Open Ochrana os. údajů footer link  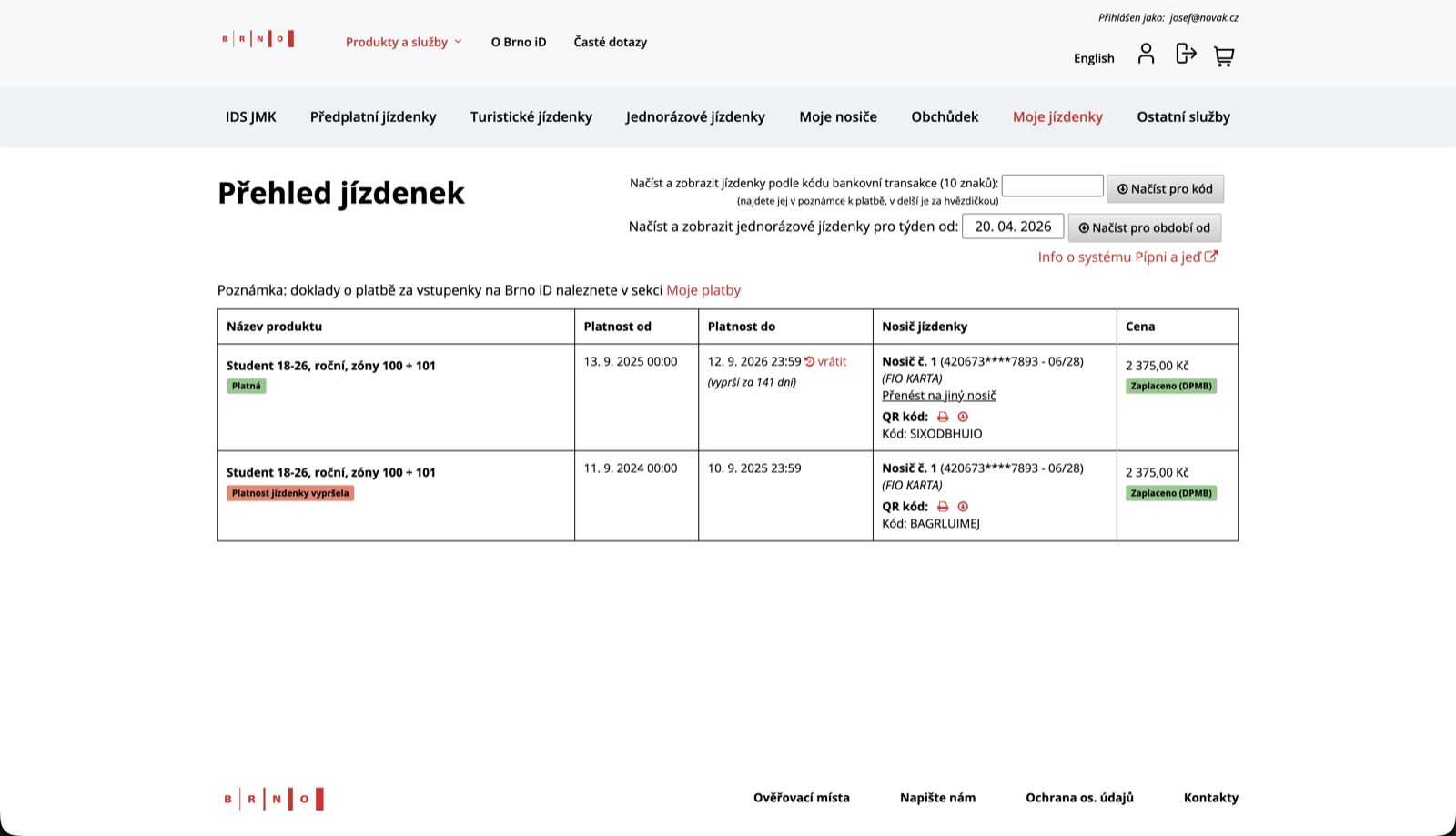click(x=1080, y=798)
